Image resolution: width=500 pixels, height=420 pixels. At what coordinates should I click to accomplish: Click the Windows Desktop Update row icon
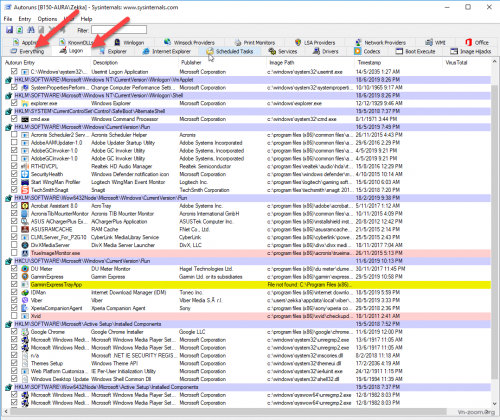point(25,379)
